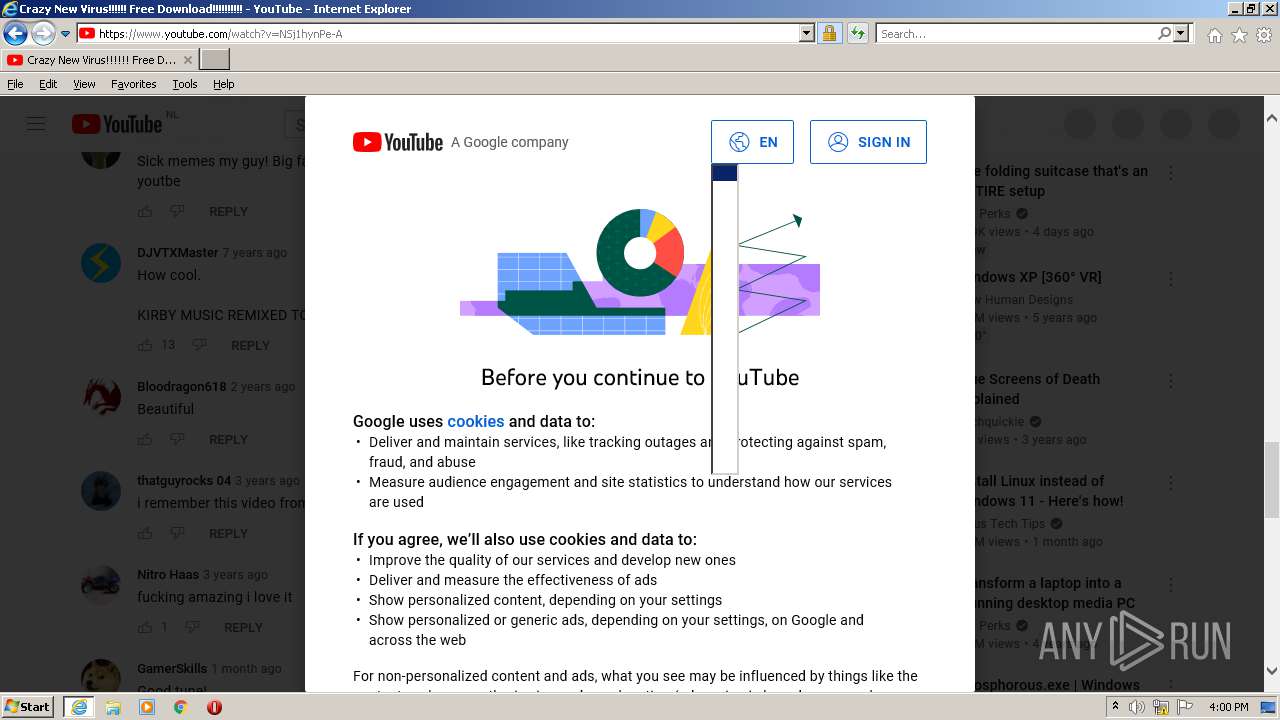Select the Crazy New Virus browser tab
The image size is (1280, 720).
tap(99, 60)
